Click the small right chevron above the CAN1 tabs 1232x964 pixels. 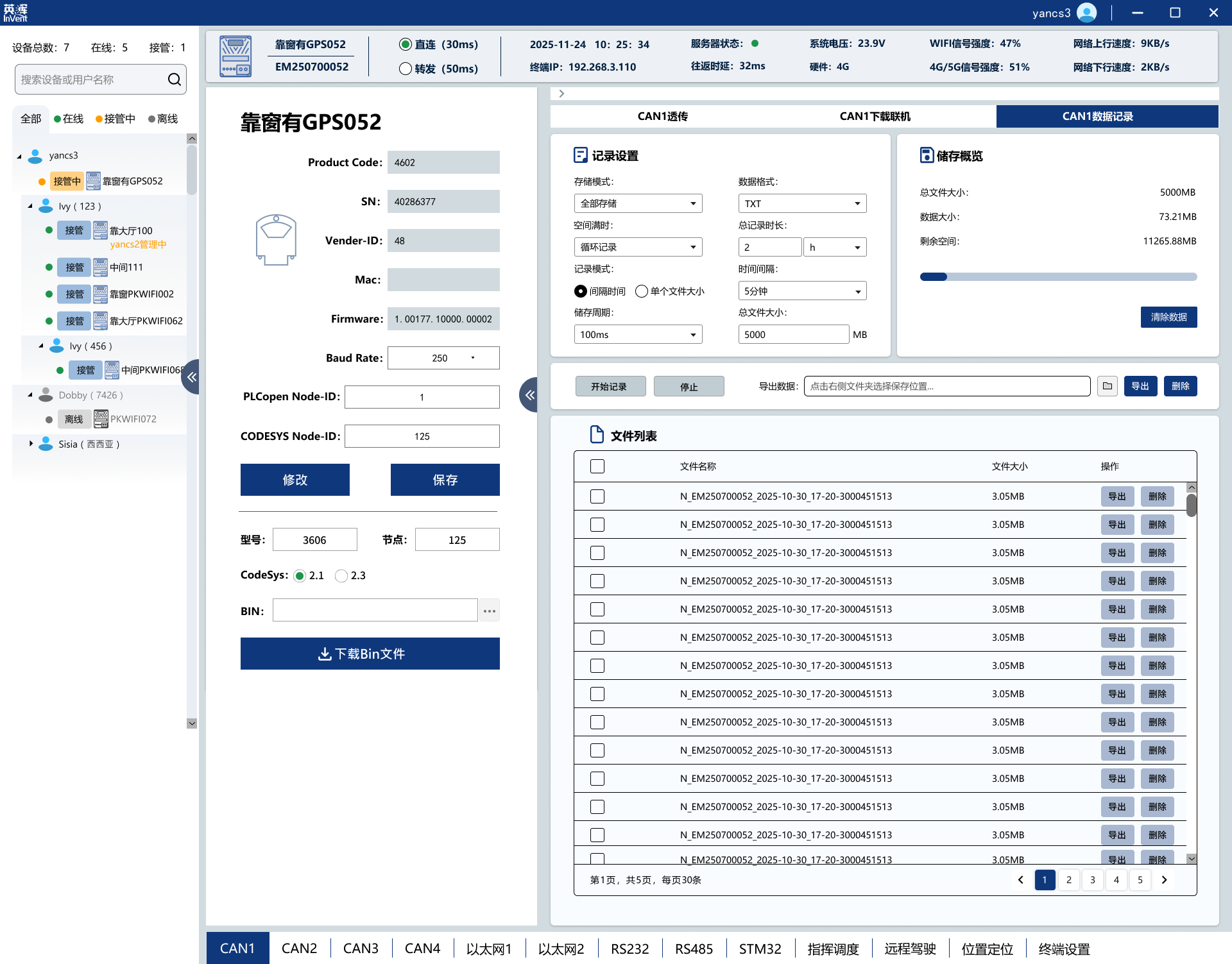point(561,94)
